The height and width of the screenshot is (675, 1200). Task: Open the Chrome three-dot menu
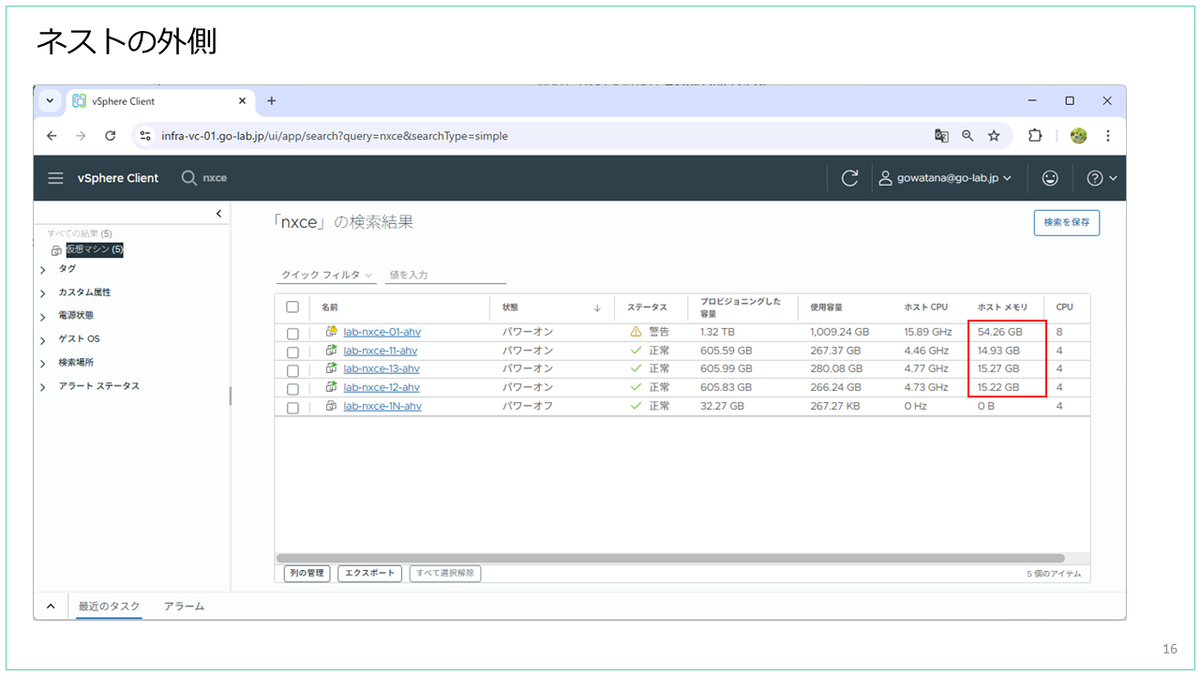1108,136
